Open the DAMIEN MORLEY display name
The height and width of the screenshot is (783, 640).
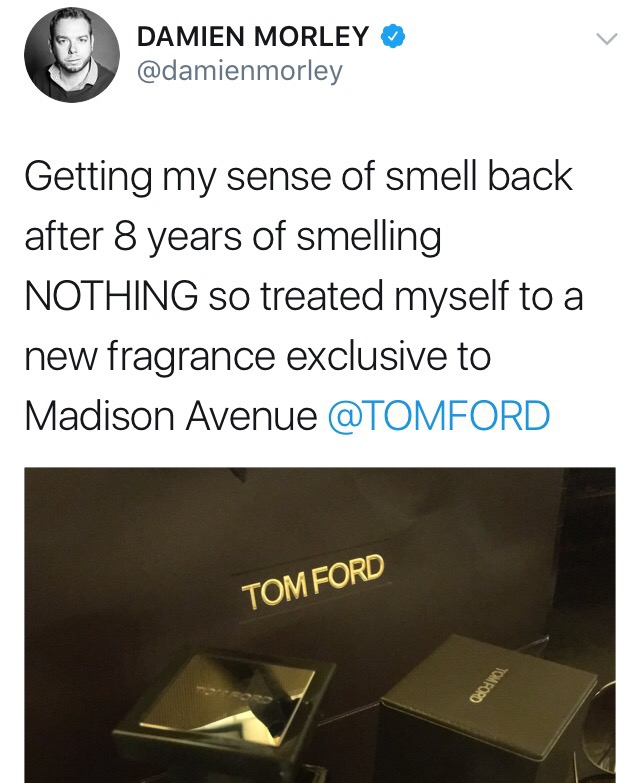pyautogui.click(x=253, y=36)
